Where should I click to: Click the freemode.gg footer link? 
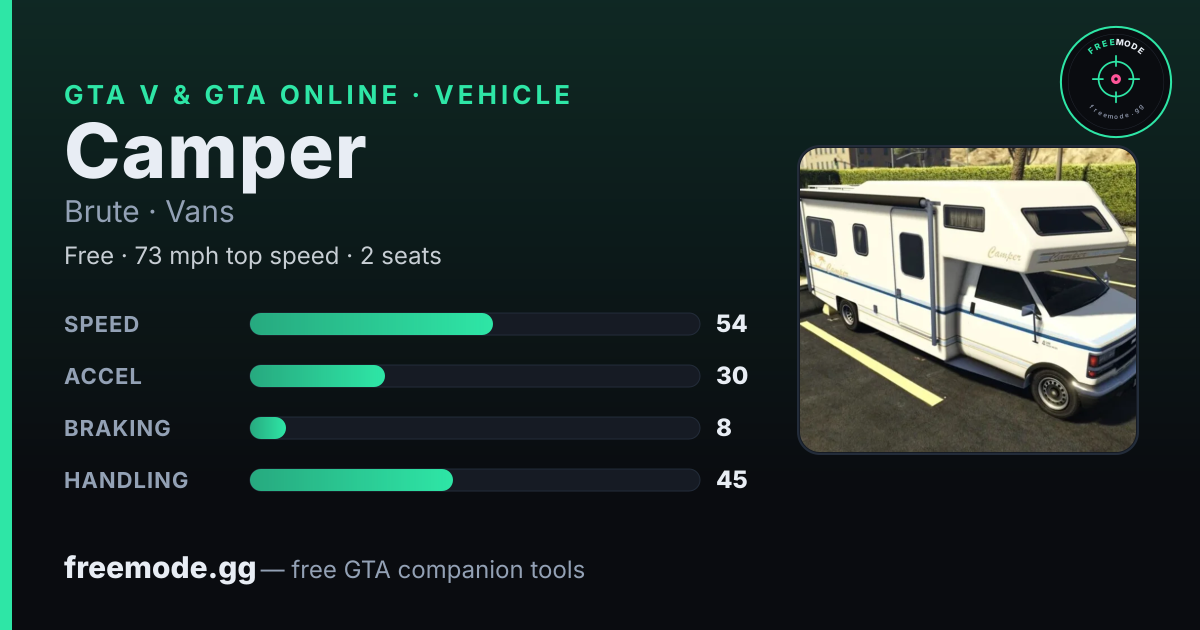tap(160, 569)
